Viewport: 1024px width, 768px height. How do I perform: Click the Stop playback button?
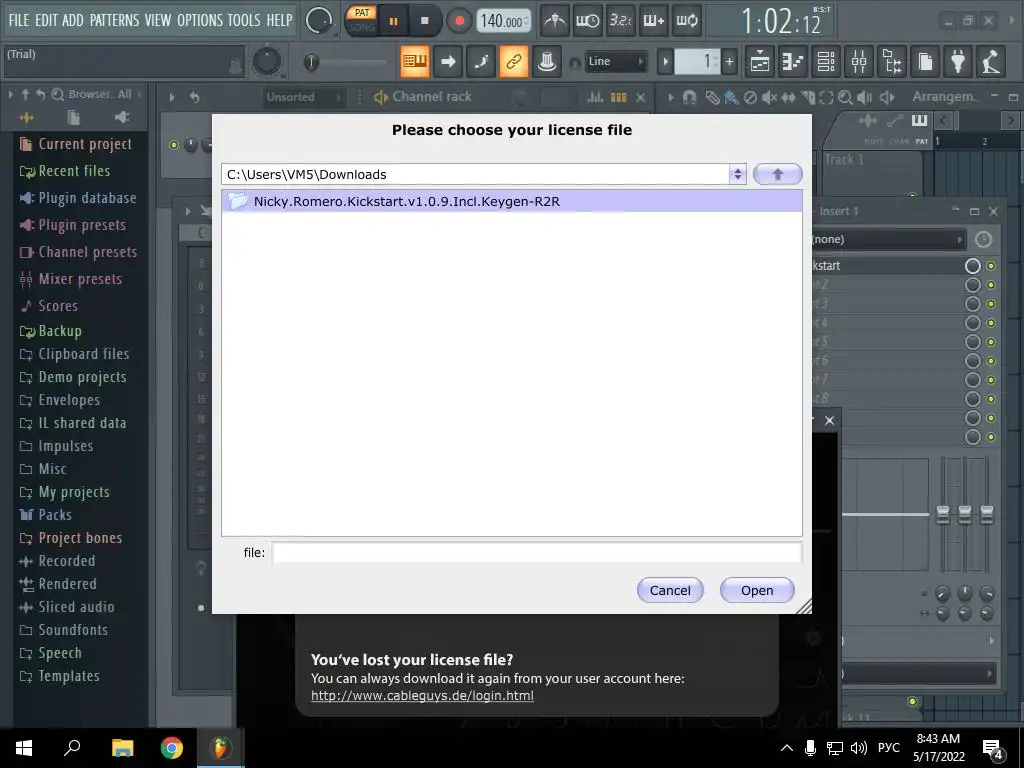click(424, 21)
